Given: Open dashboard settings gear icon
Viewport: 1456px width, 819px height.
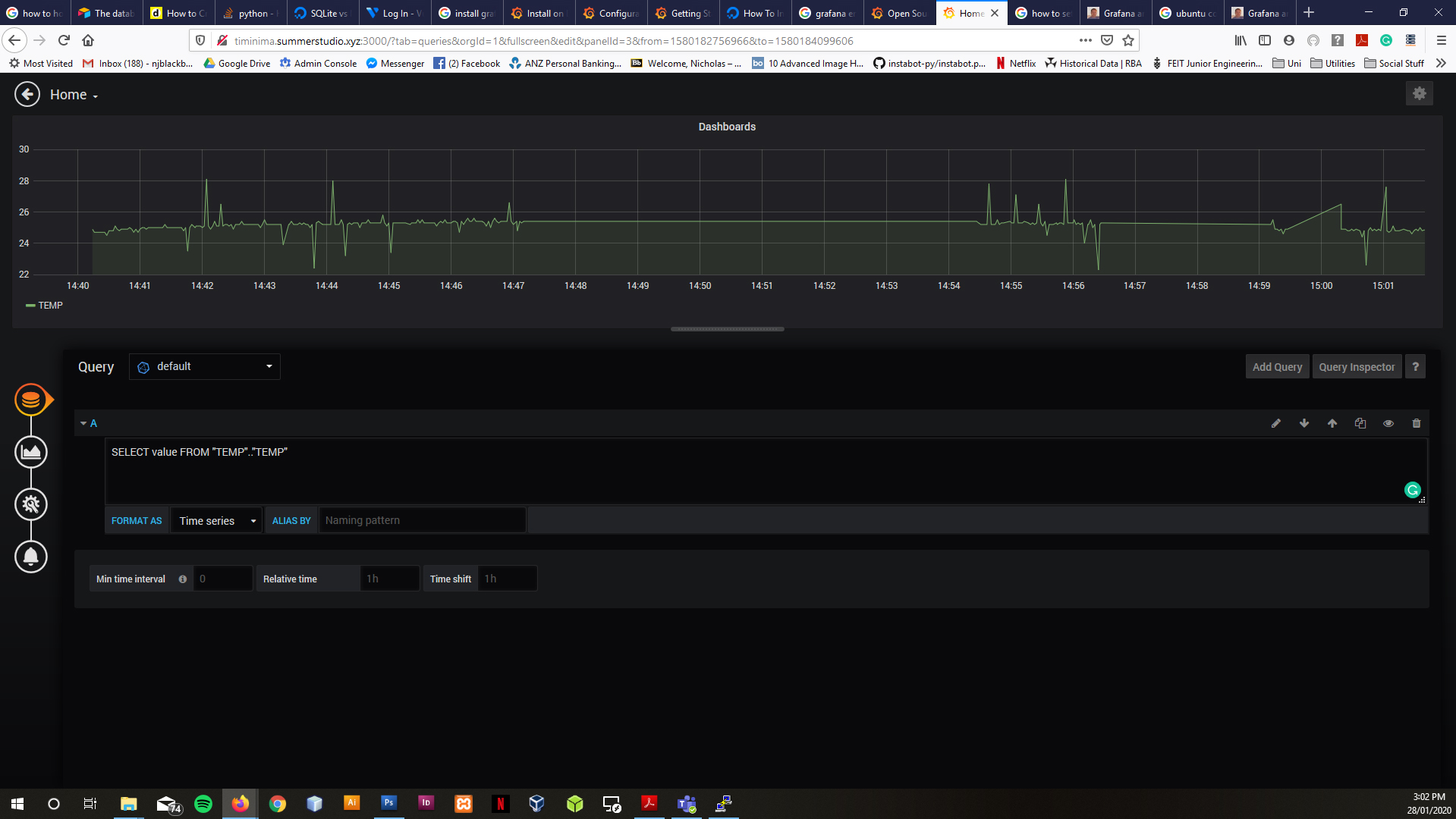Looking at the screenshot, I should 1419,94.
